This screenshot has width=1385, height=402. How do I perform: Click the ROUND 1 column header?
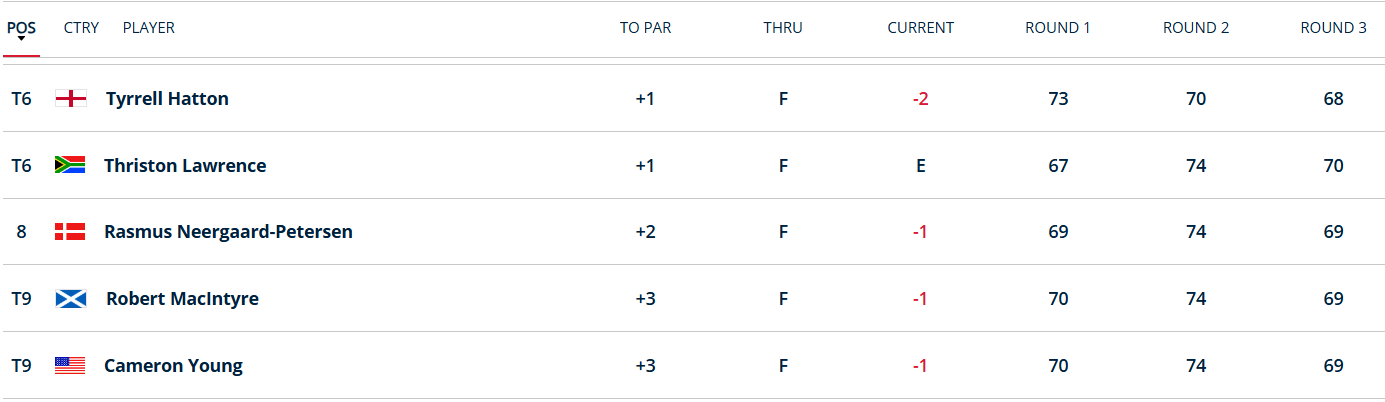coord(1058,28)
